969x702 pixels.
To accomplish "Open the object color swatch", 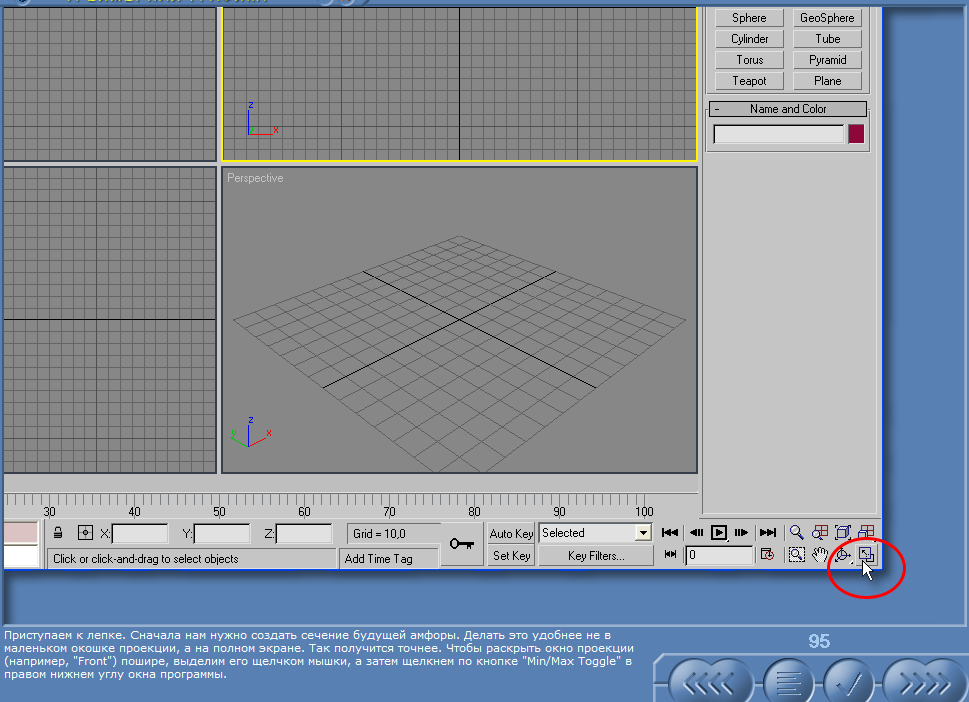I will click(x=856, y=134).
